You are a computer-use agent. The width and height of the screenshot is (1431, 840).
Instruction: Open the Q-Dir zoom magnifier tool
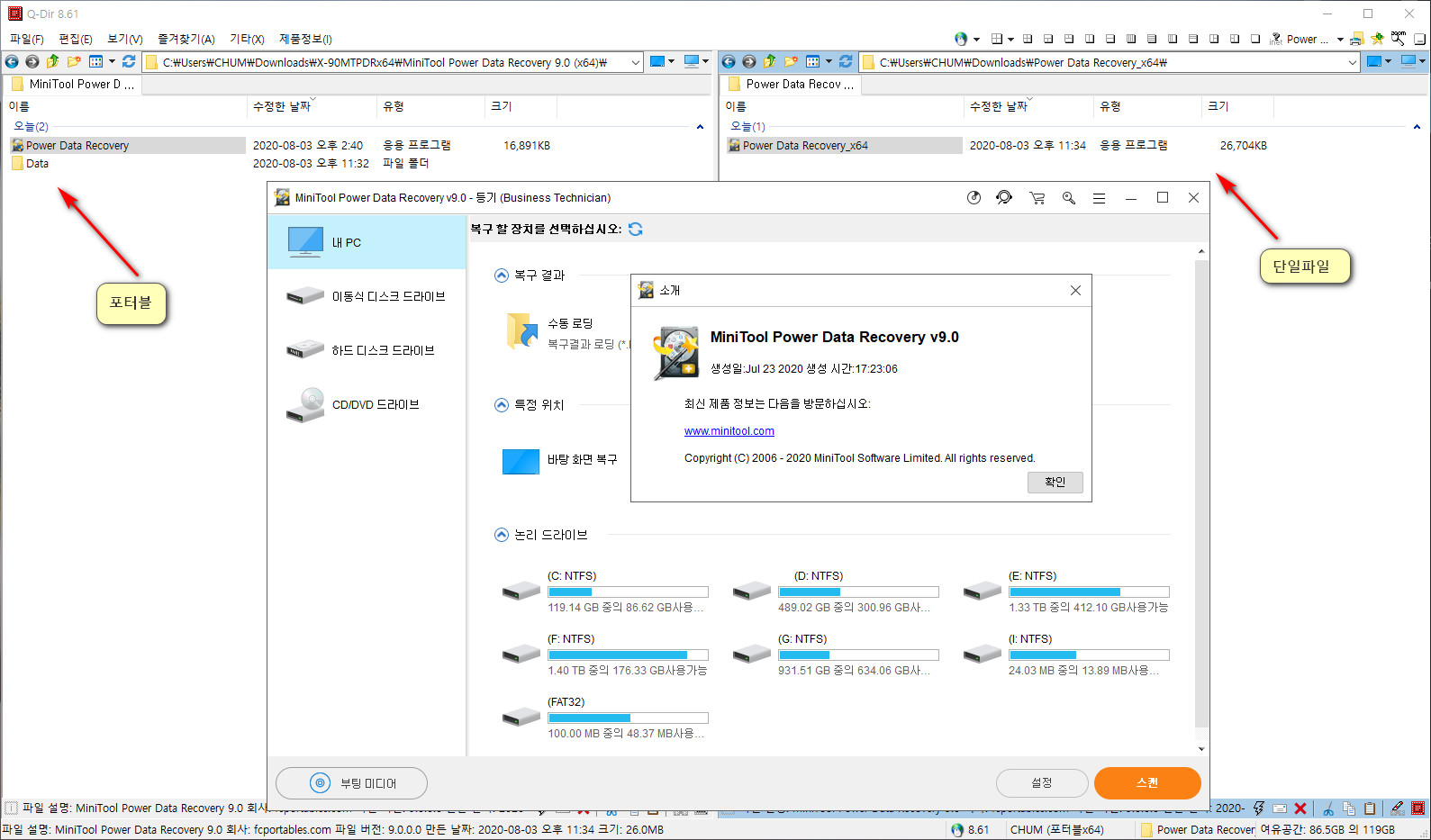pyautogui.click(x=1398, y=39)
